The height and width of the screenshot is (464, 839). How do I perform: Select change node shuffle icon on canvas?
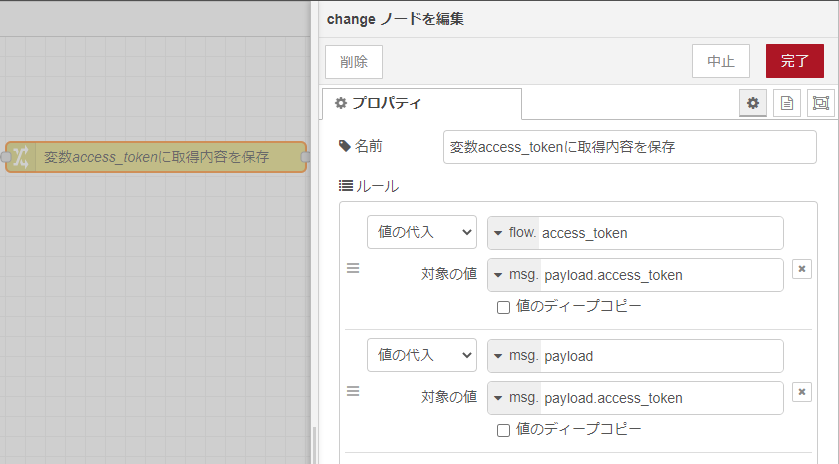coord(21,157)
